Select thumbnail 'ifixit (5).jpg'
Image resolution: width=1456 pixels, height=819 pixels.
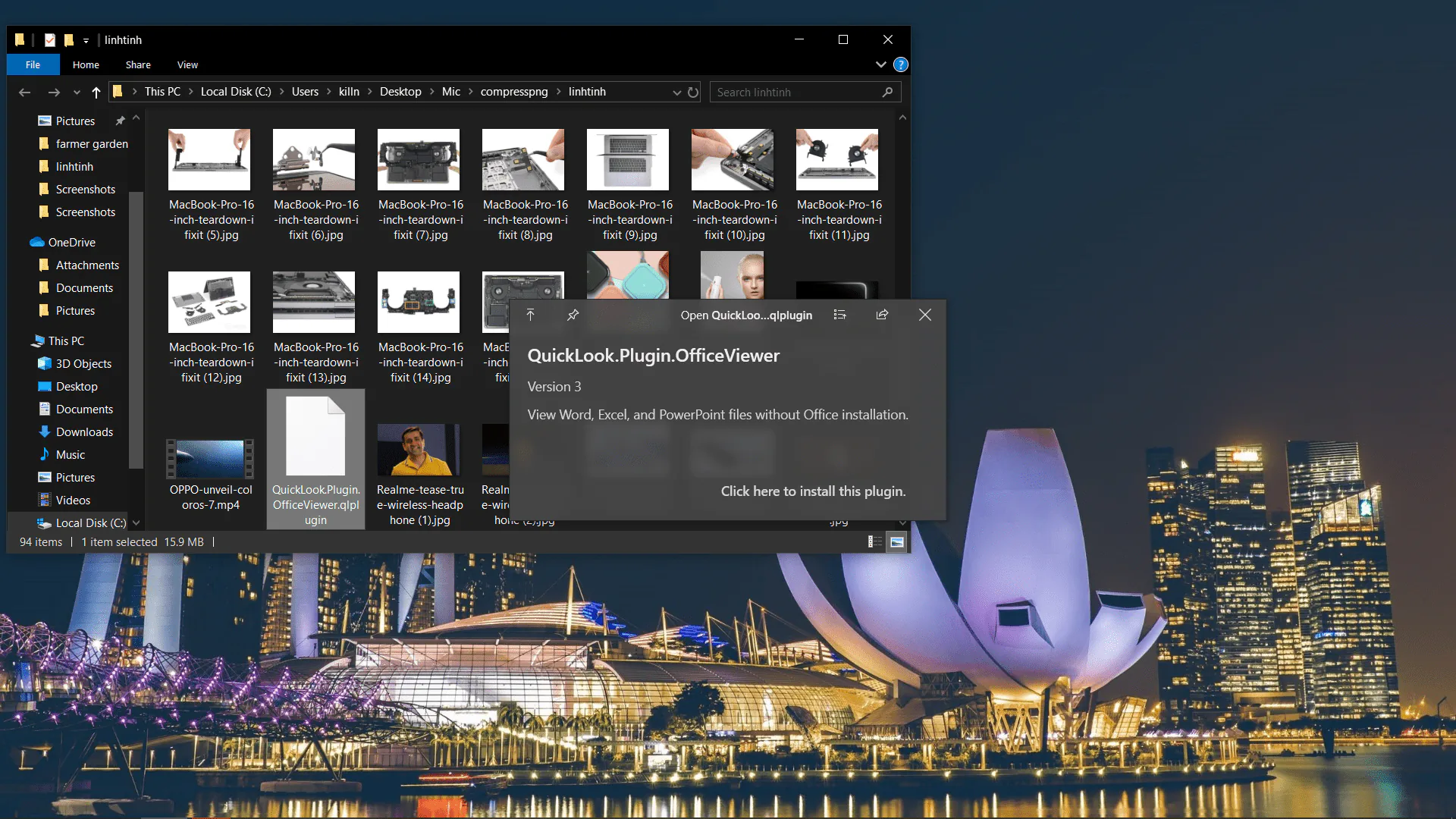click(209, 159)
